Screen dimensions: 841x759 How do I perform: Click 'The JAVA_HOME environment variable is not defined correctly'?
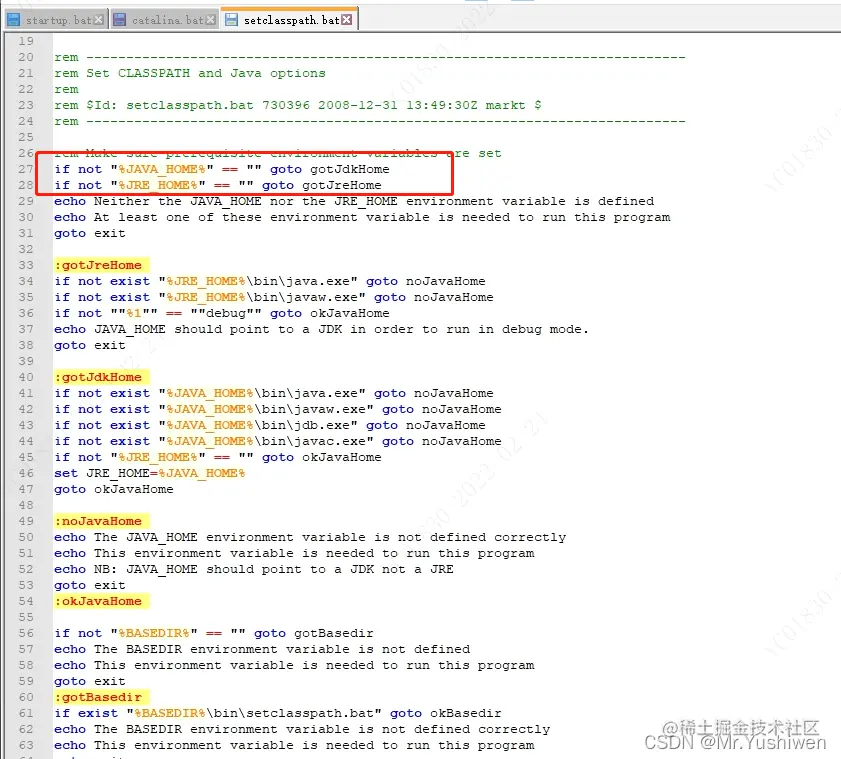(x=330, y=537)
